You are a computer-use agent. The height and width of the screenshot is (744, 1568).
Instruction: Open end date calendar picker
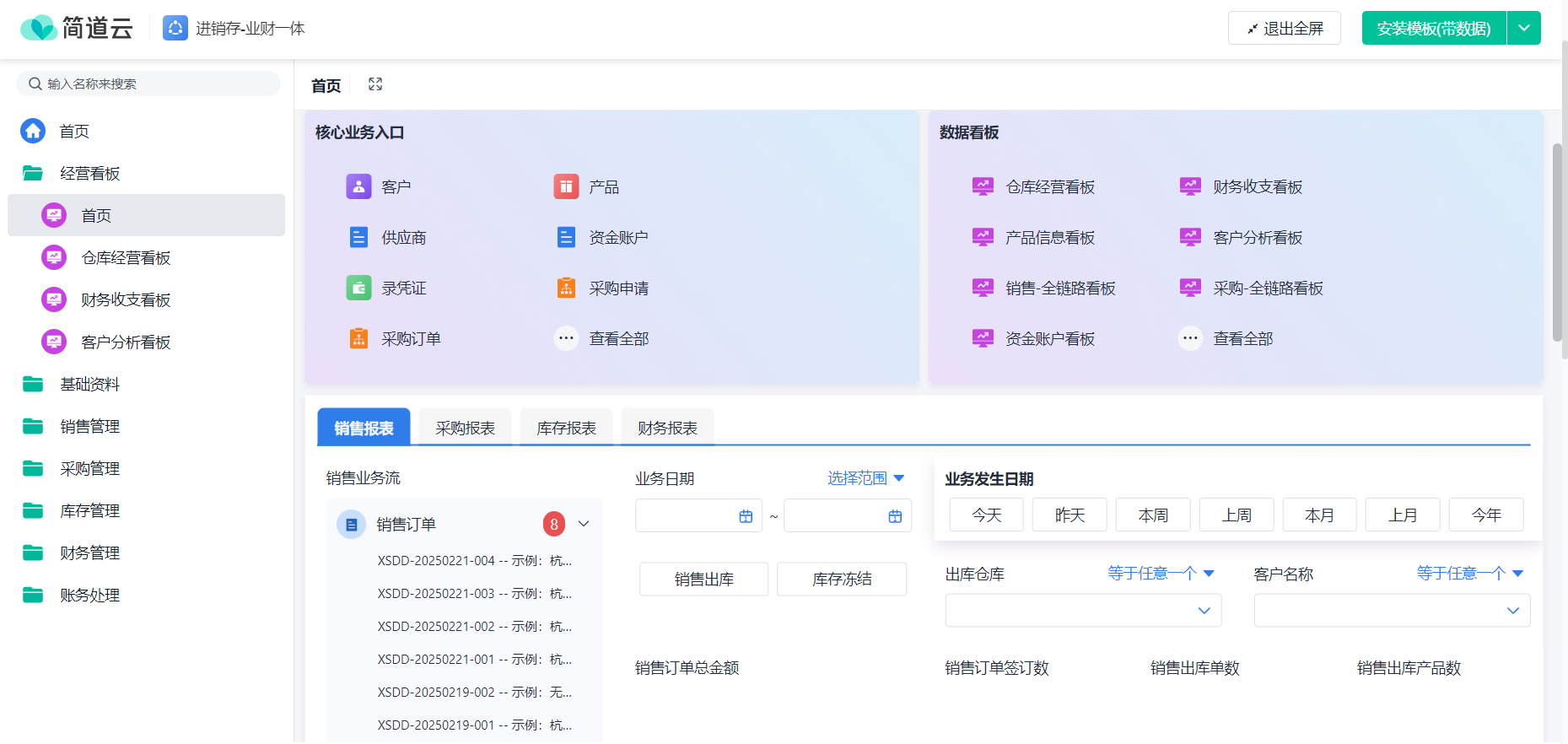pos(895,516)
